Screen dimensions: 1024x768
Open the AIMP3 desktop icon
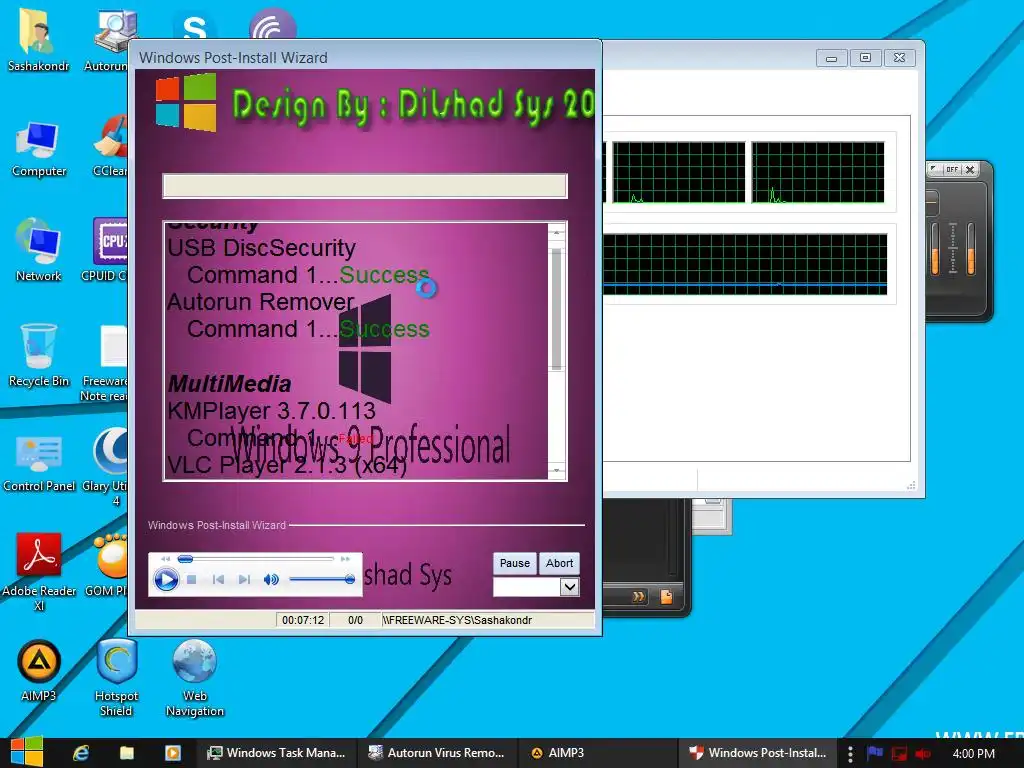(39, 670)
